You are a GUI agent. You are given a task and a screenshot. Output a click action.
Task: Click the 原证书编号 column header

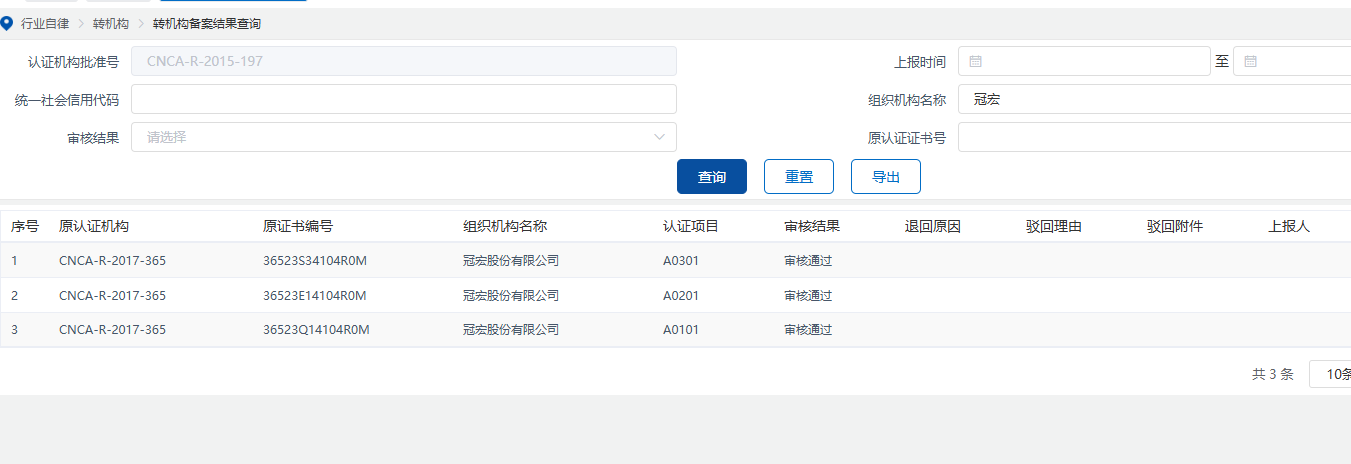tap(298, 226)
